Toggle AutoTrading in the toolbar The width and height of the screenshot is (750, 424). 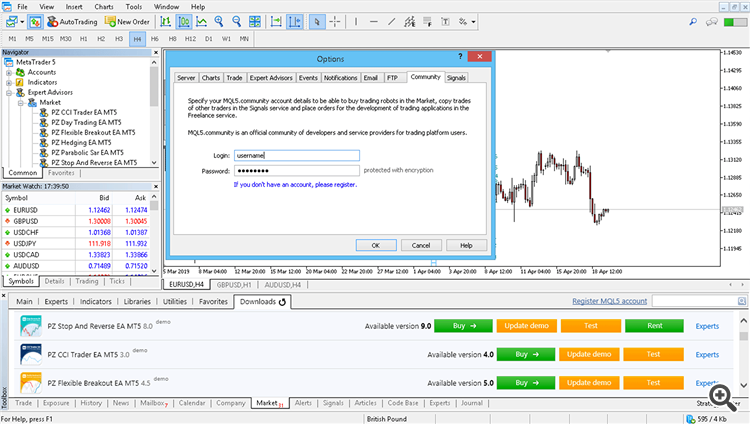(x=72, y=22)
